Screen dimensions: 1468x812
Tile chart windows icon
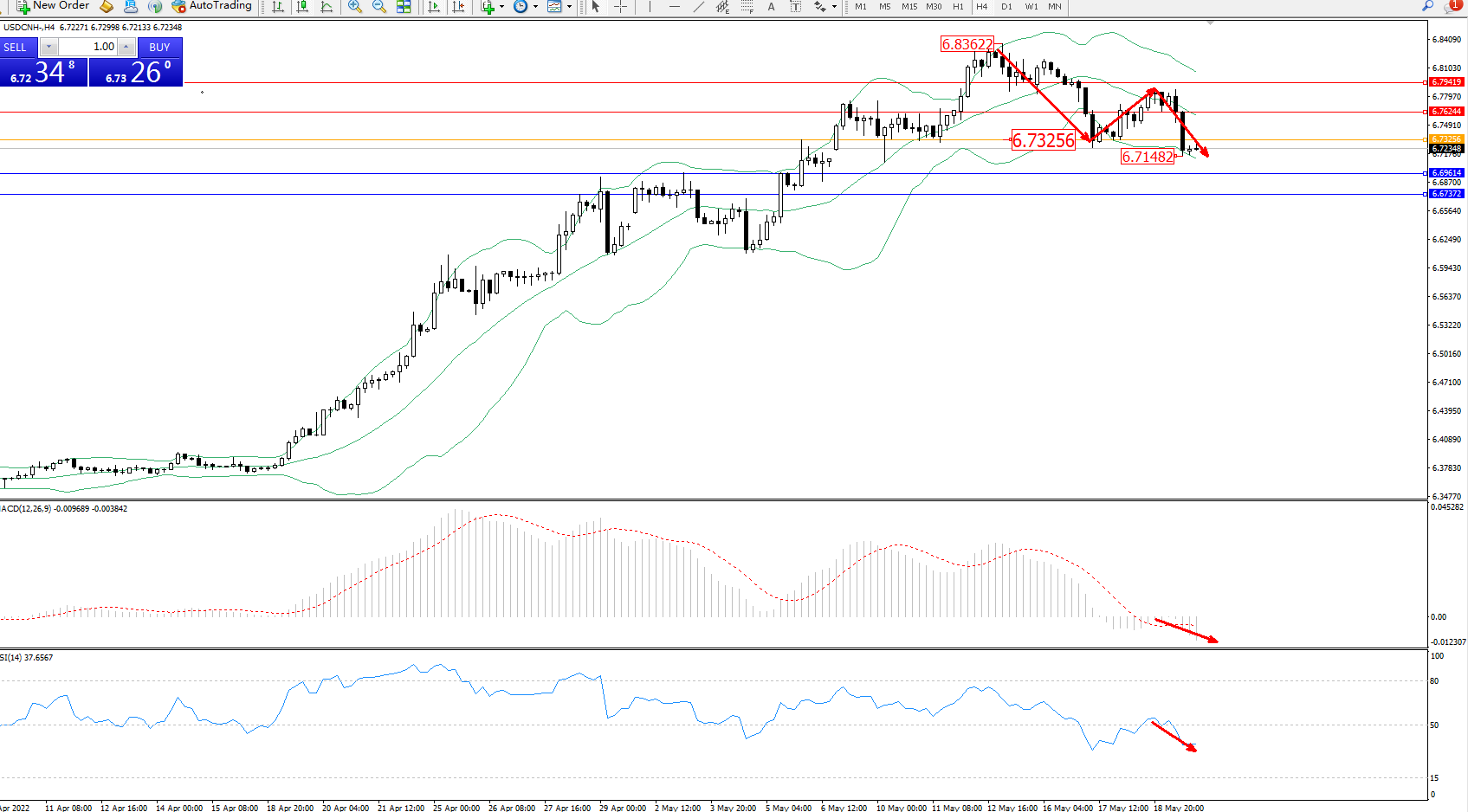(404, 7)
